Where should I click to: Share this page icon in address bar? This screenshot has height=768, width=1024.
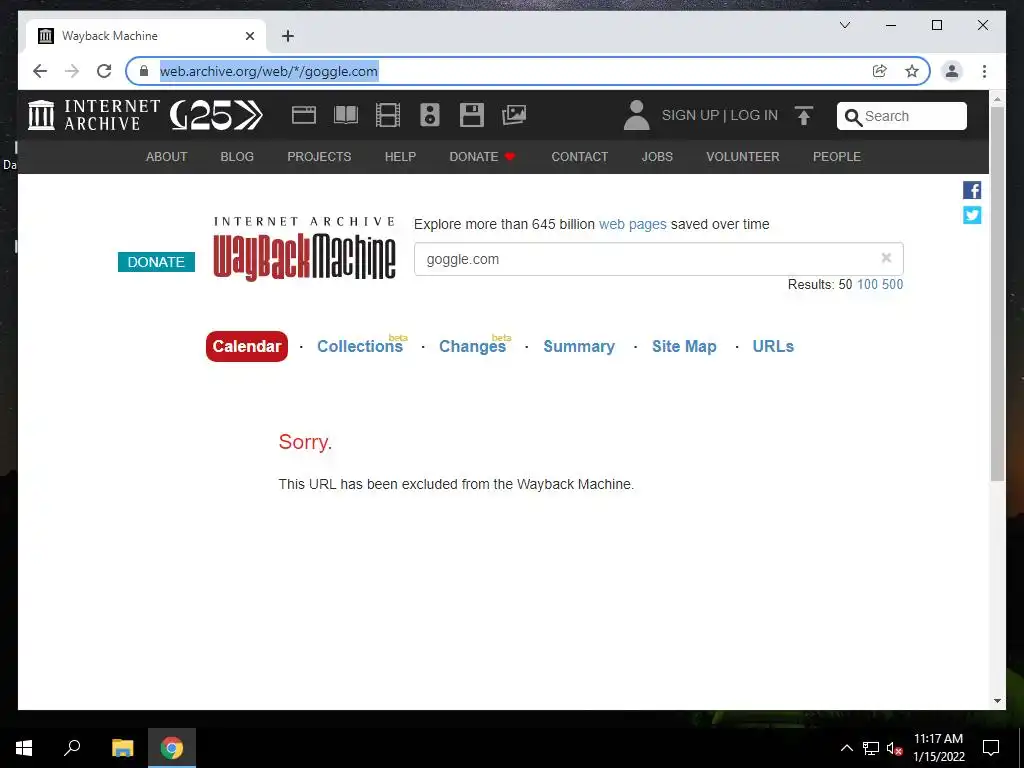tap(880, 71)
